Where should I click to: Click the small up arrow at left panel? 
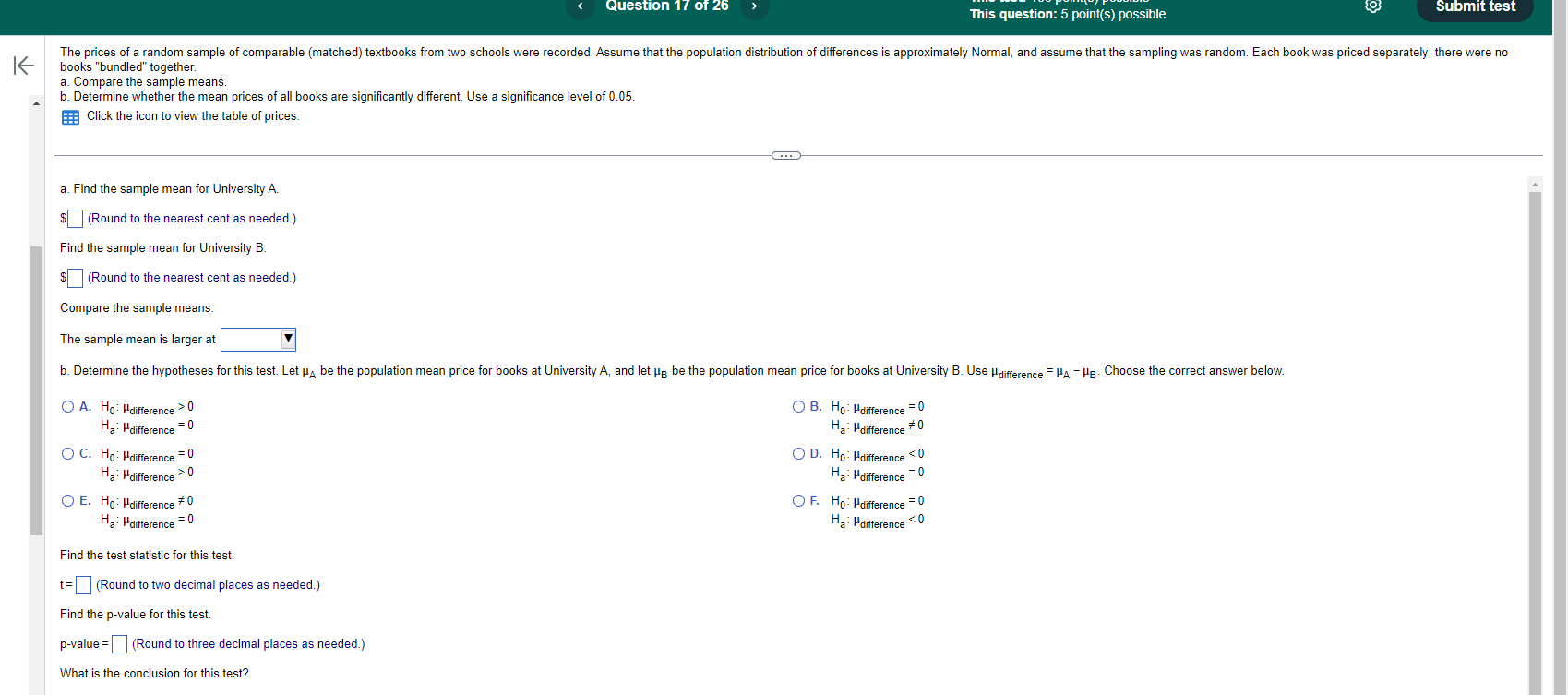click(x=37, y=102)
